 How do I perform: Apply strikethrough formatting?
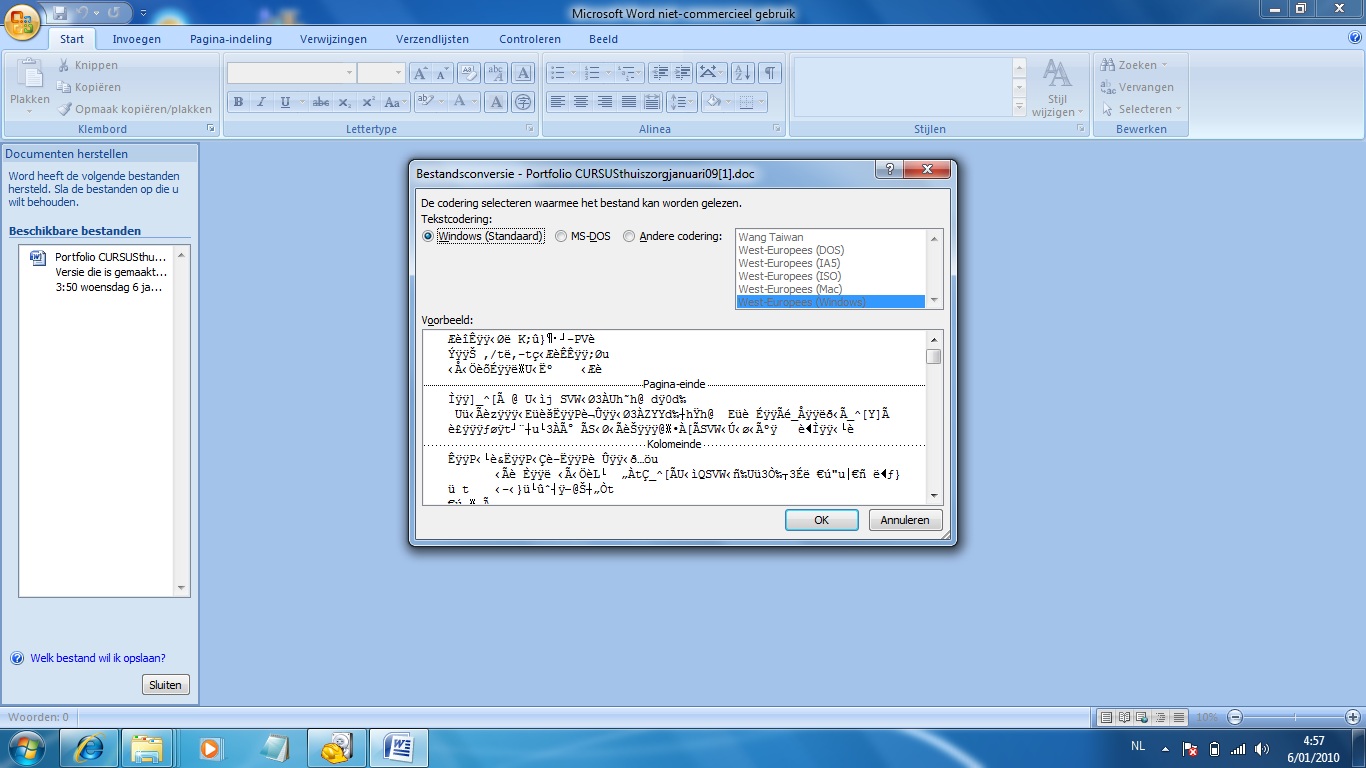pos(321,102)
